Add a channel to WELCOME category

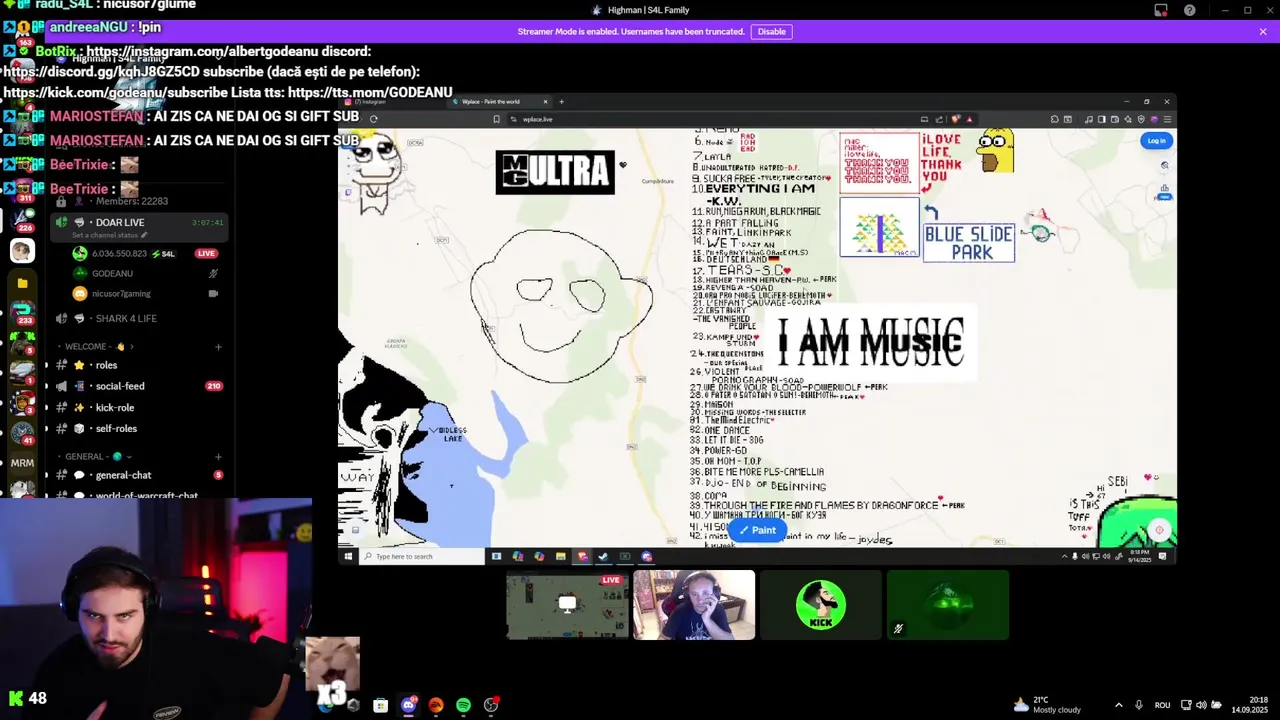click(x=218, y=347)
